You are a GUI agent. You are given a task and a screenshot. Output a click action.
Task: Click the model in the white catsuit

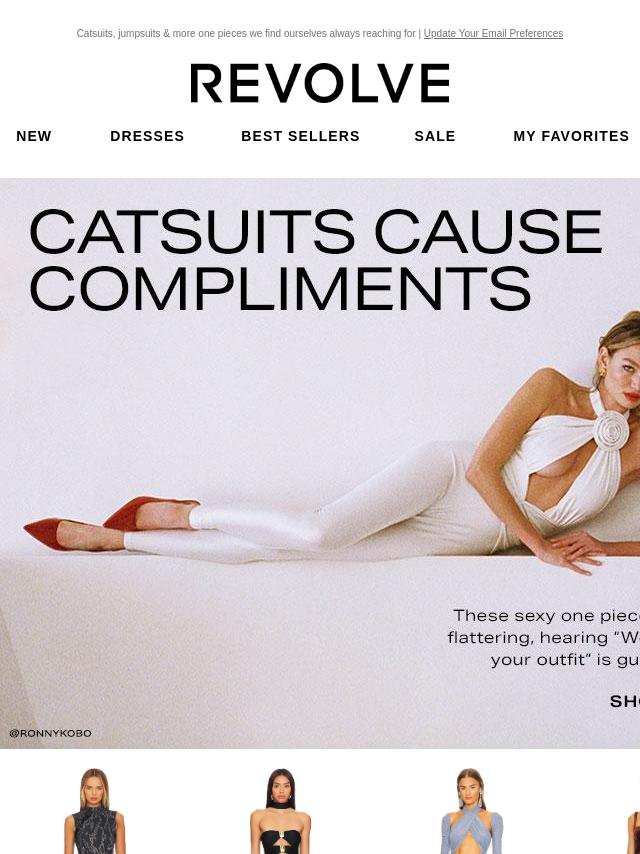coord(381,463)
